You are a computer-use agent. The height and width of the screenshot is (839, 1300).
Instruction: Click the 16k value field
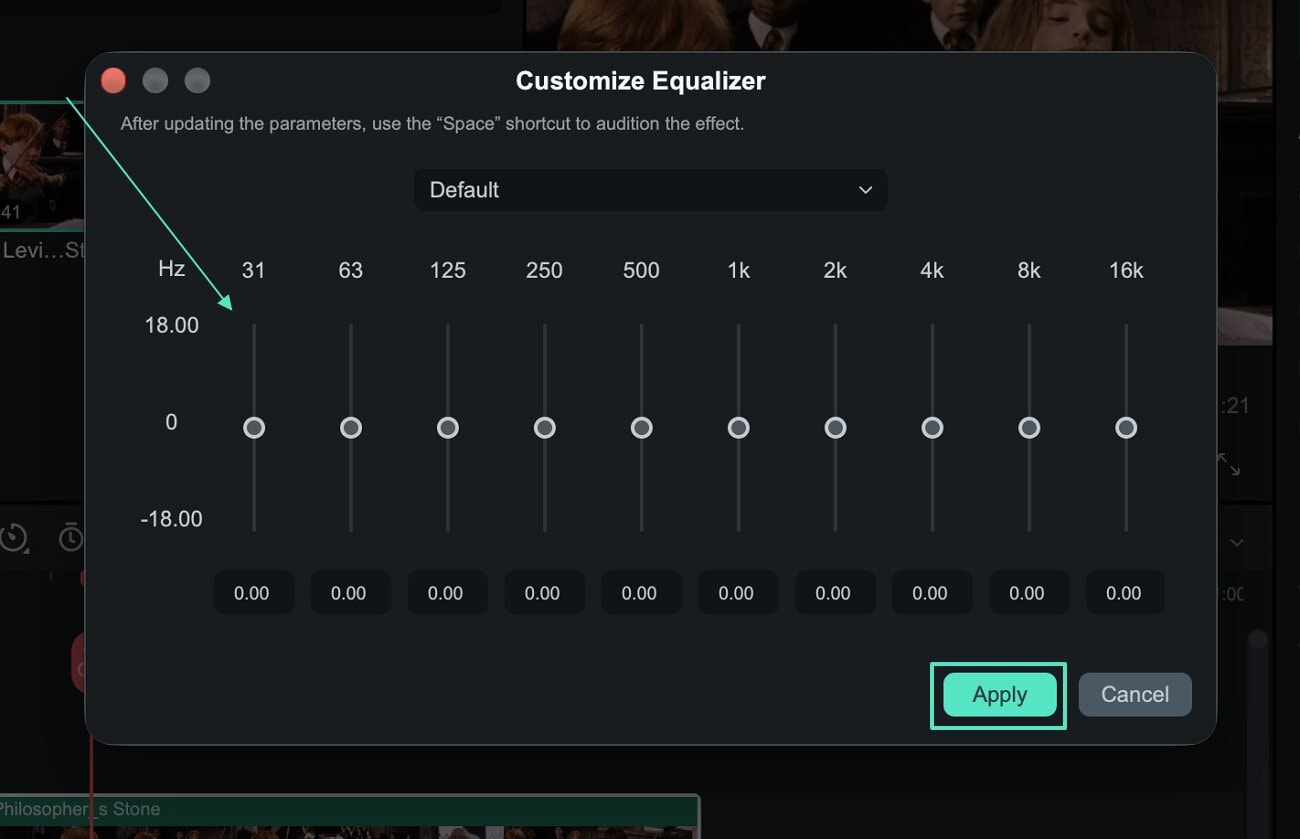tap(1125, 593)
